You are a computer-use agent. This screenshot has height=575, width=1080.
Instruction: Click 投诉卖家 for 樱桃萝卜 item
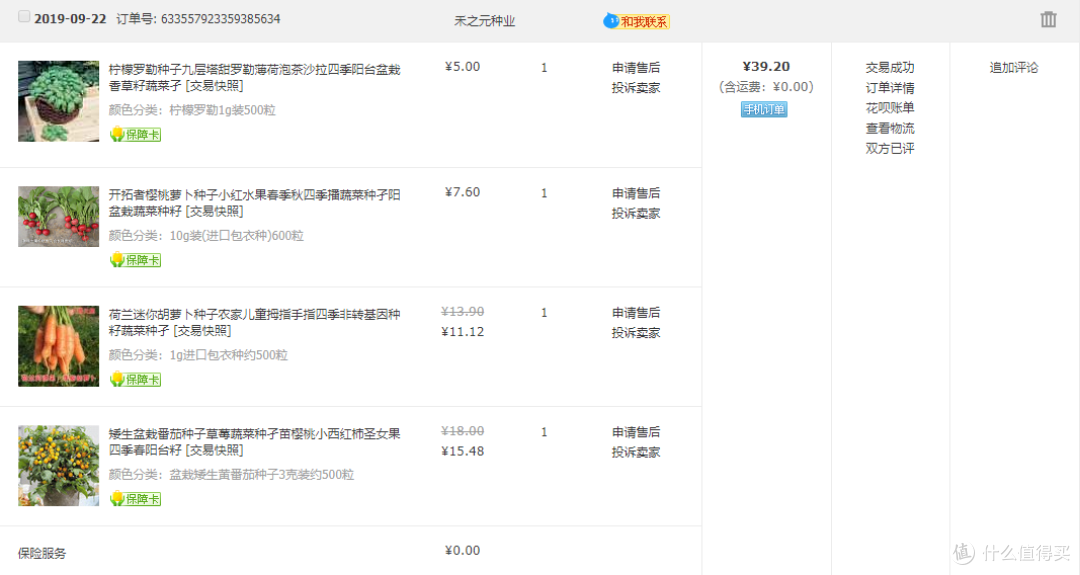click(x=636, y=213)
